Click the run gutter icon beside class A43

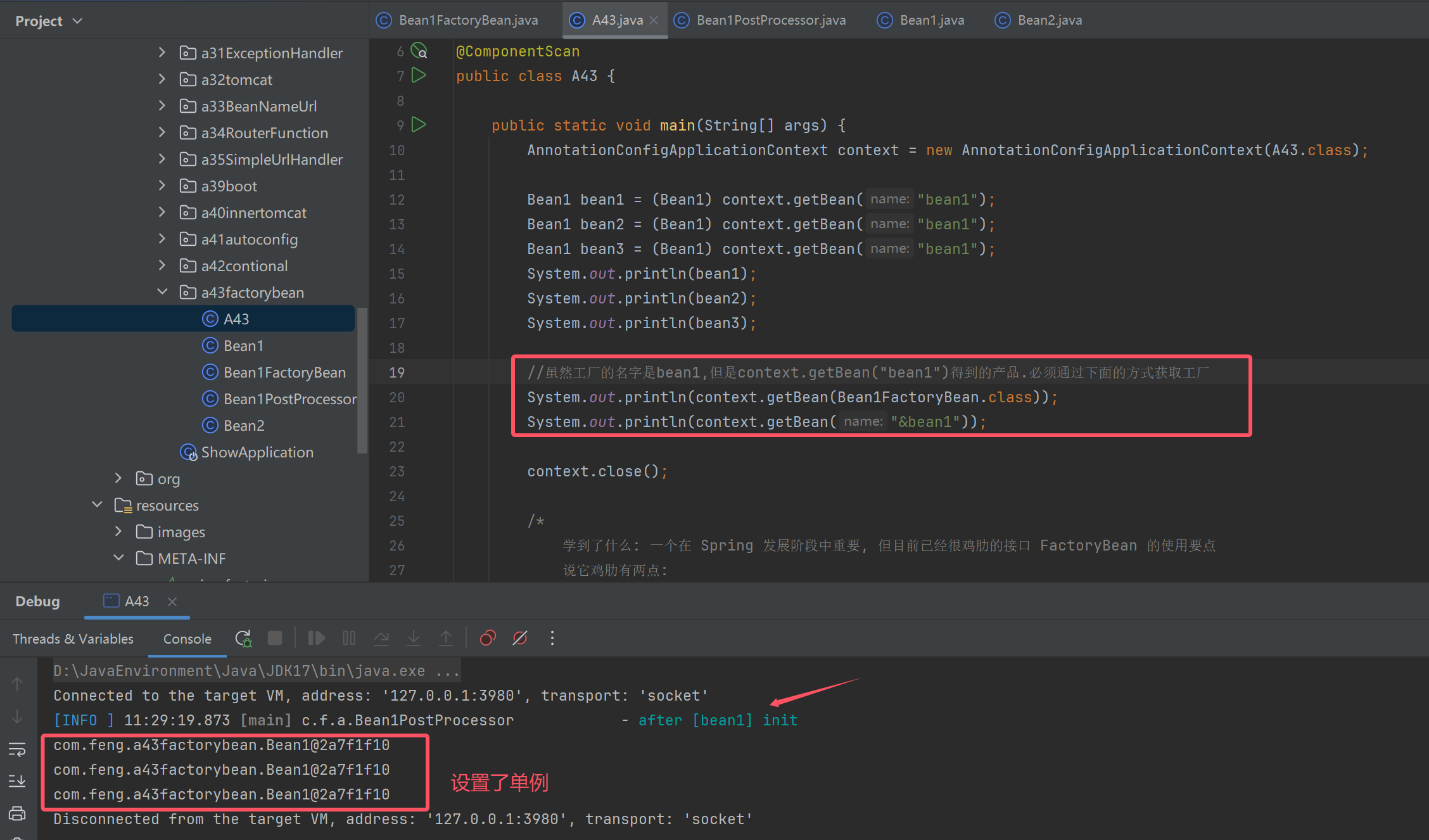419,75
